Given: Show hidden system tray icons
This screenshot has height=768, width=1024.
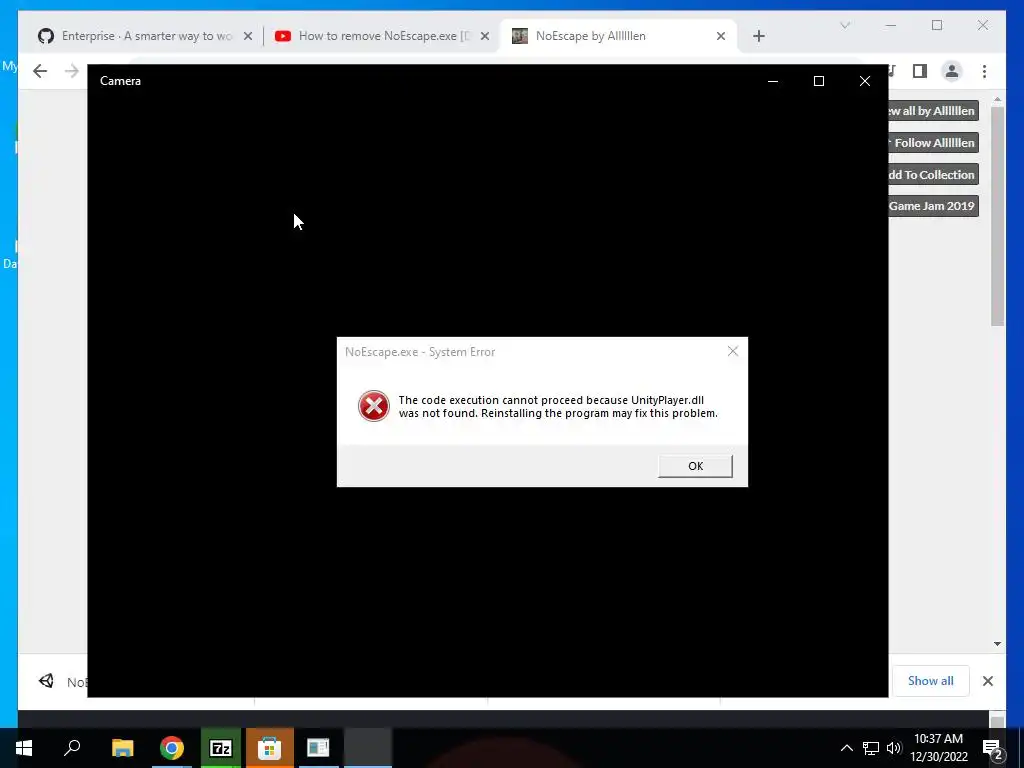Looking at the screenshot, I should pos(846,748).
